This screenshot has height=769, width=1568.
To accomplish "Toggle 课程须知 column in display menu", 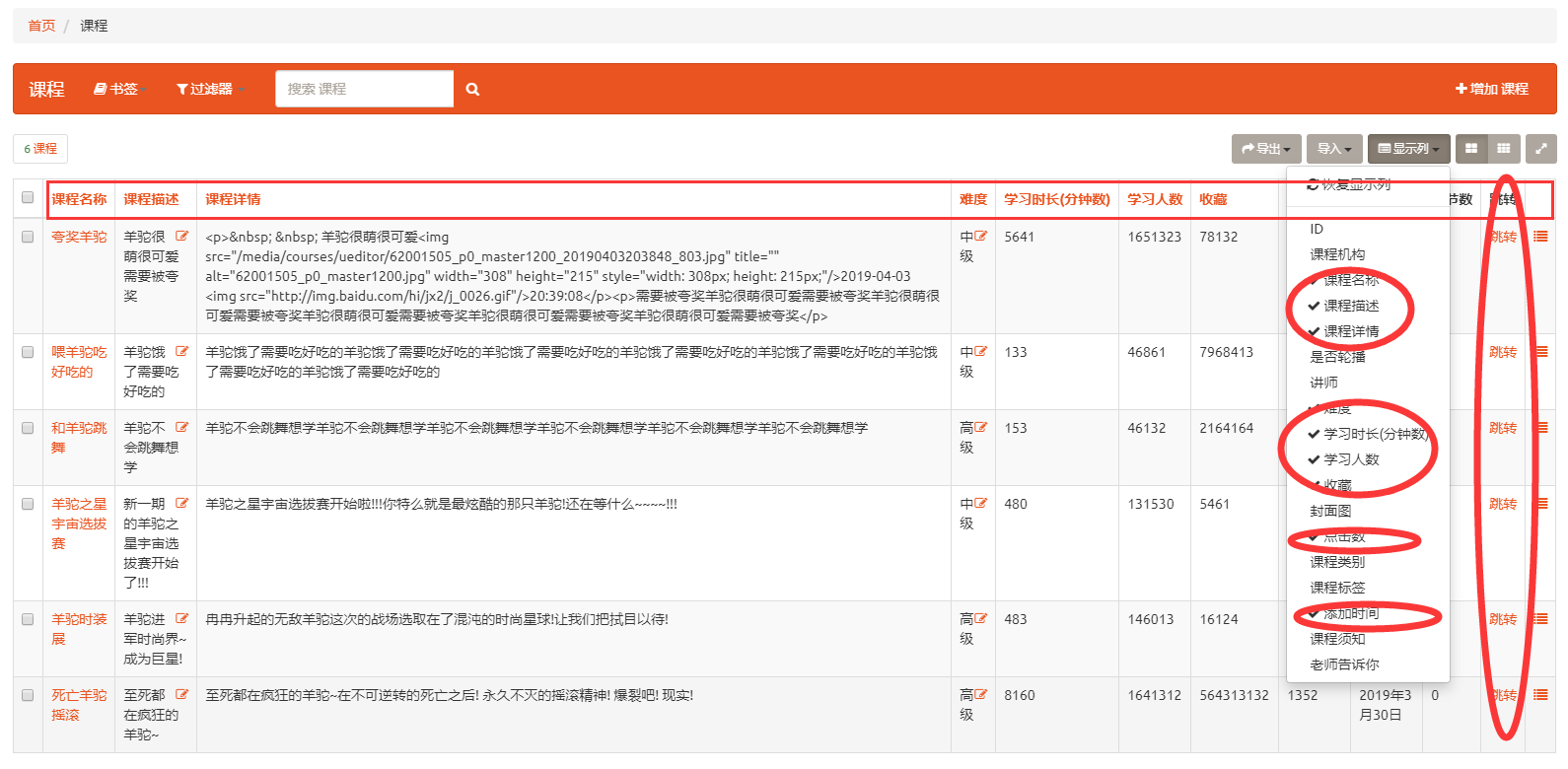I will [1368, 639].
